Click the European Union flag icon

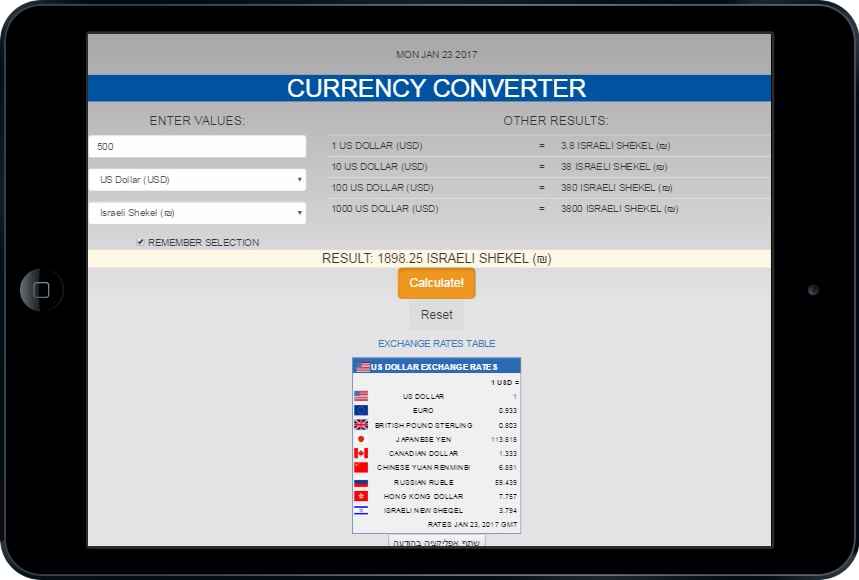click(361, 410)
